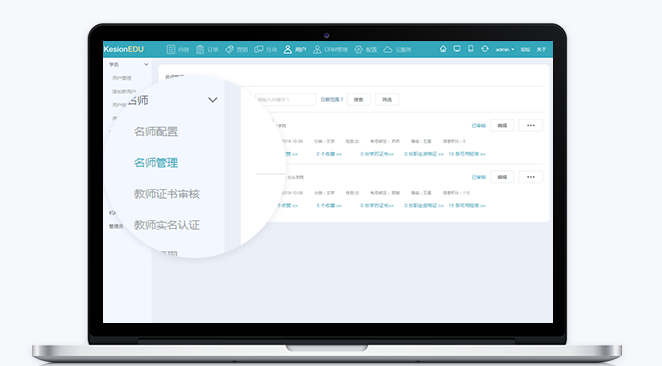Select the 用户 user icon in top bar

pyautogui.click(x=288, y=49)
